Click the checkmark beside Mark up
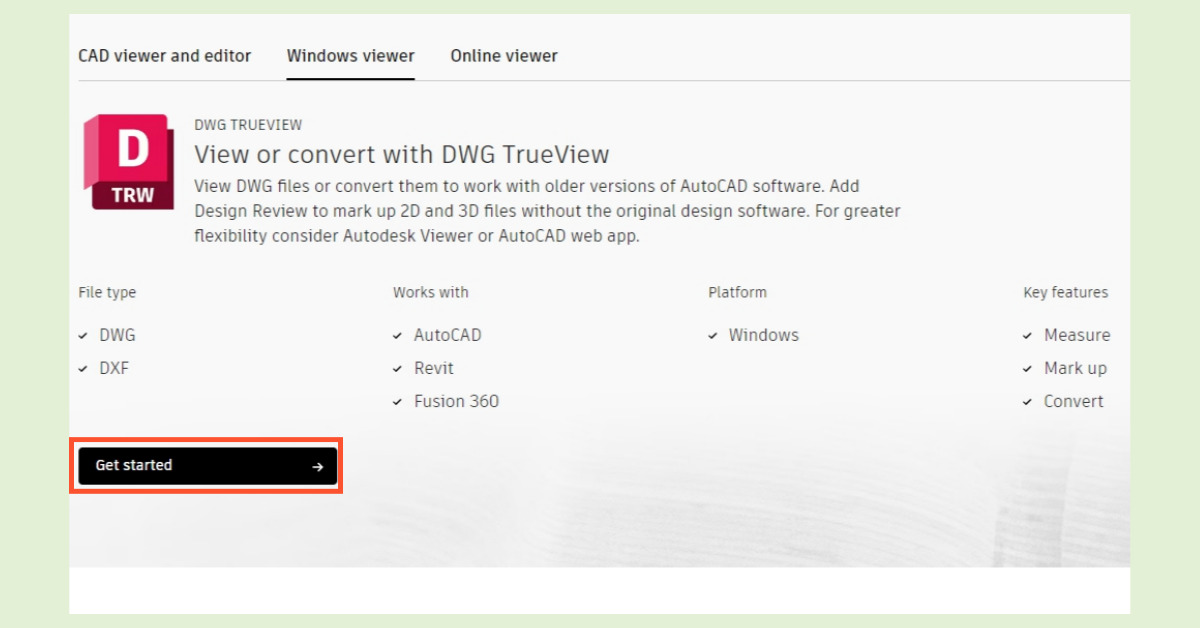The image size is (1200, 628). pos(1028,369)
